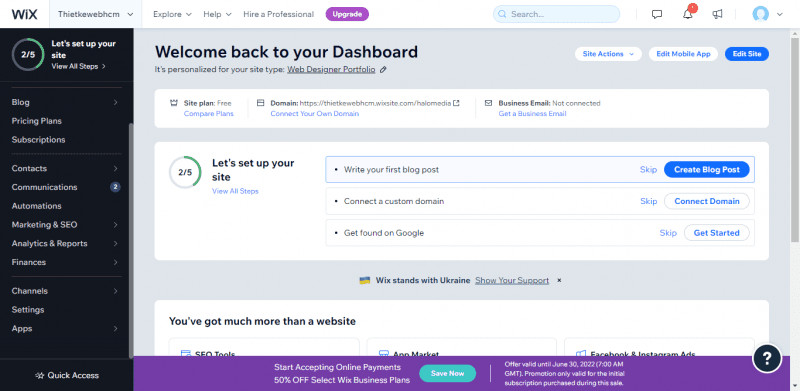Click the 2/5 progress ring in sidebar

pyautogui.click(x=28, y=55)
